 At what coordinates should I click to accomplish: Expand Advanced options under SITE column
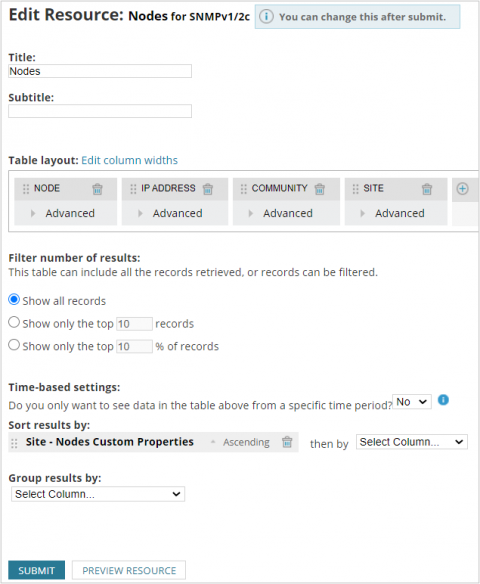coord(393,213)
